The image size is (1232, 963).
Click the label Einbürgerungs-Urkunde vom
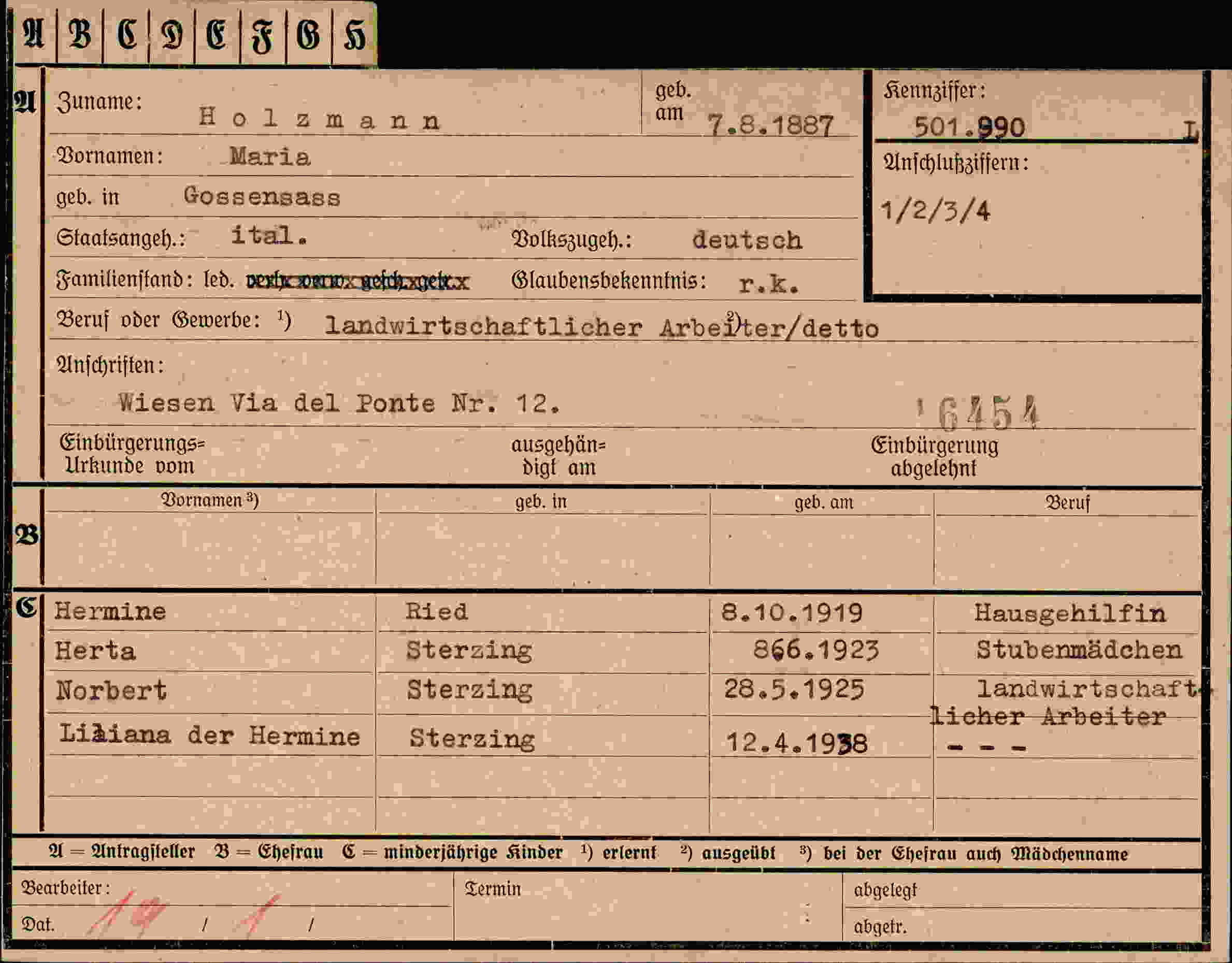(132, 455)
